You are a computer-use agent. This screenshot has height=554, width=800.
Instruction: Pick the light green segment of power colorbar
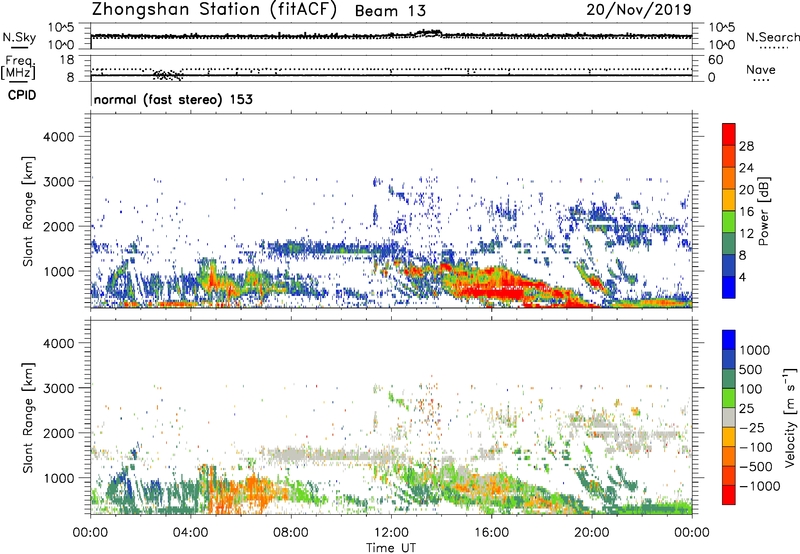click(729, 222)
